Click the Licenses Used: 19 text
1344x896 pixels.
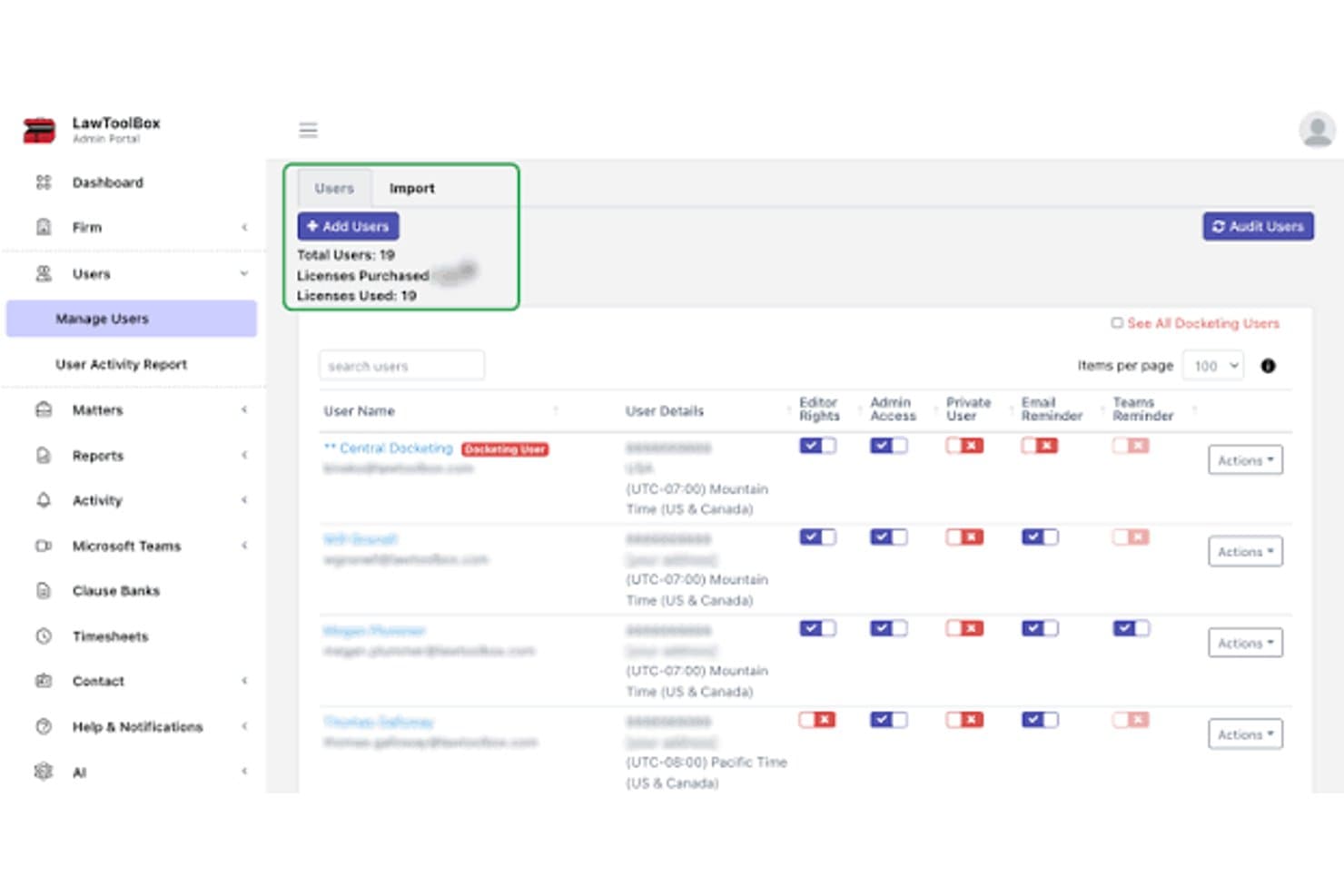click(x=357, y=296)
